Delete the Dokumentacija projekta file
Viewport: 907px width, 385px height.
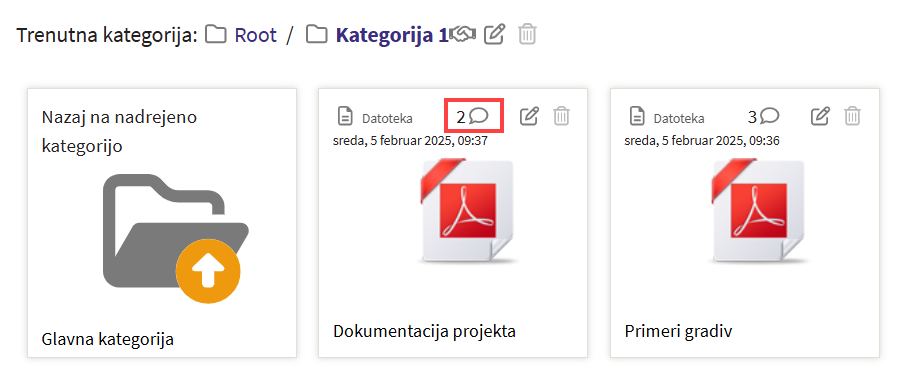pos(562,116)
